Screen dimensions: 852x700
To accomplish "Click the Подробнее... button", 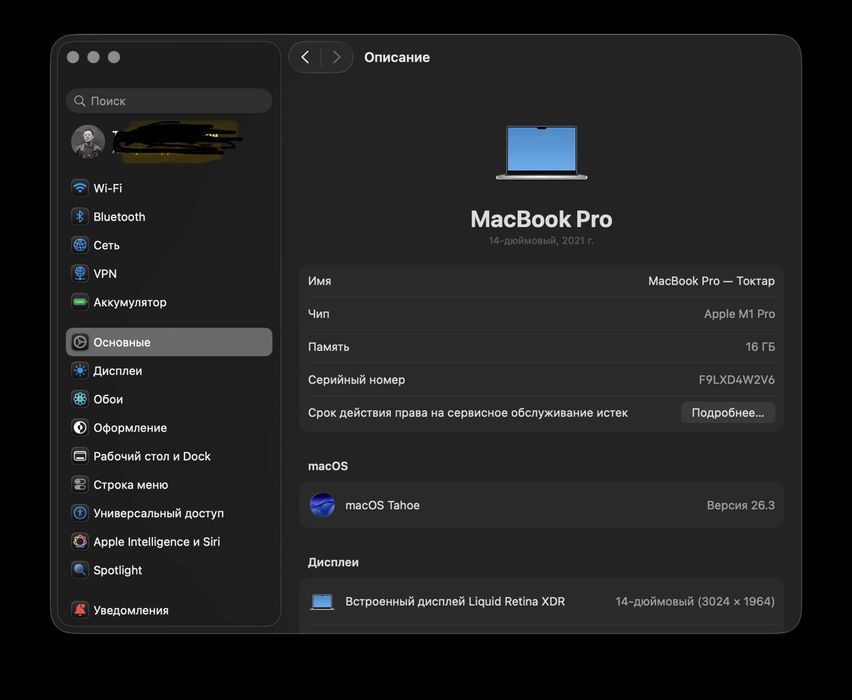I will click(x=728, y=412).
